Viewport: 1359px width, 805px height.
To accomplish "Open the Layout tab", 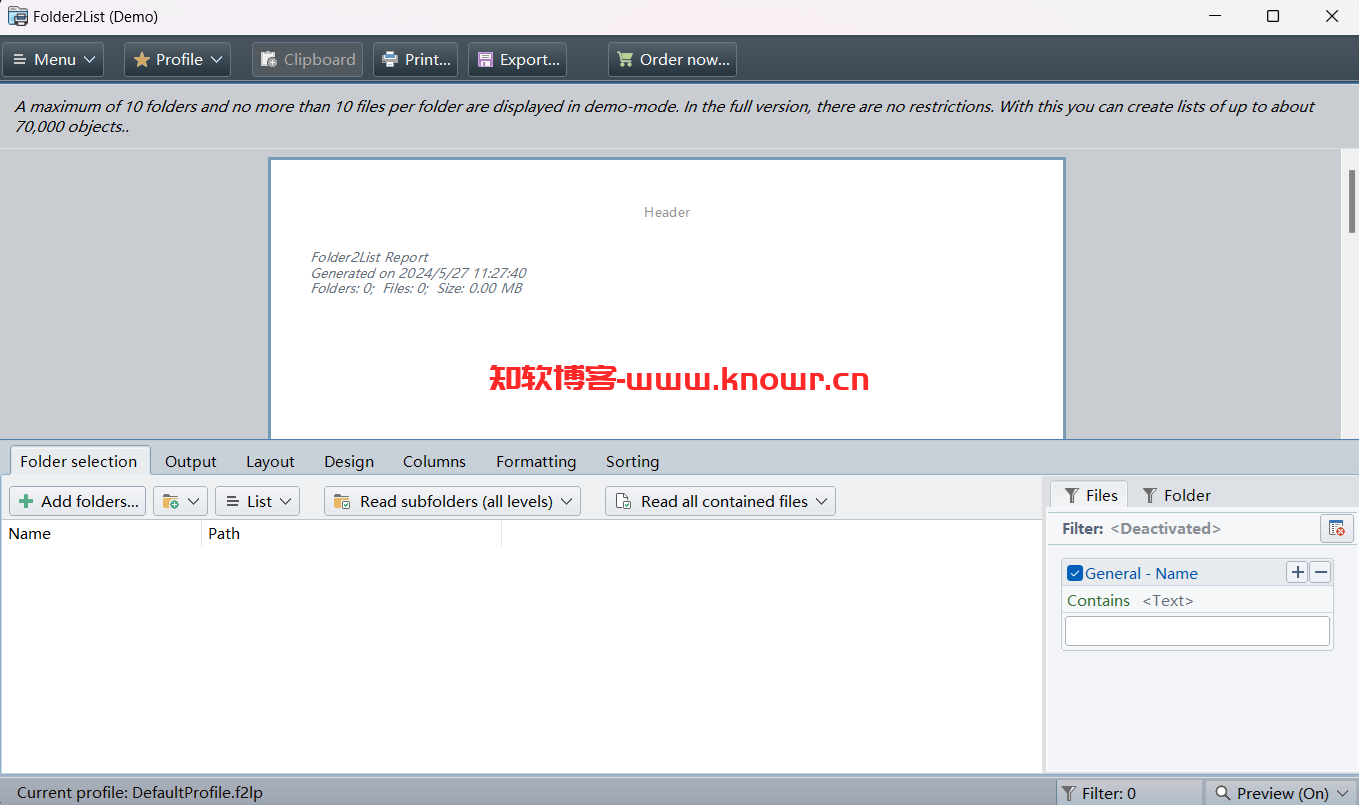I will pyautogui.click(x=270, y=461).
